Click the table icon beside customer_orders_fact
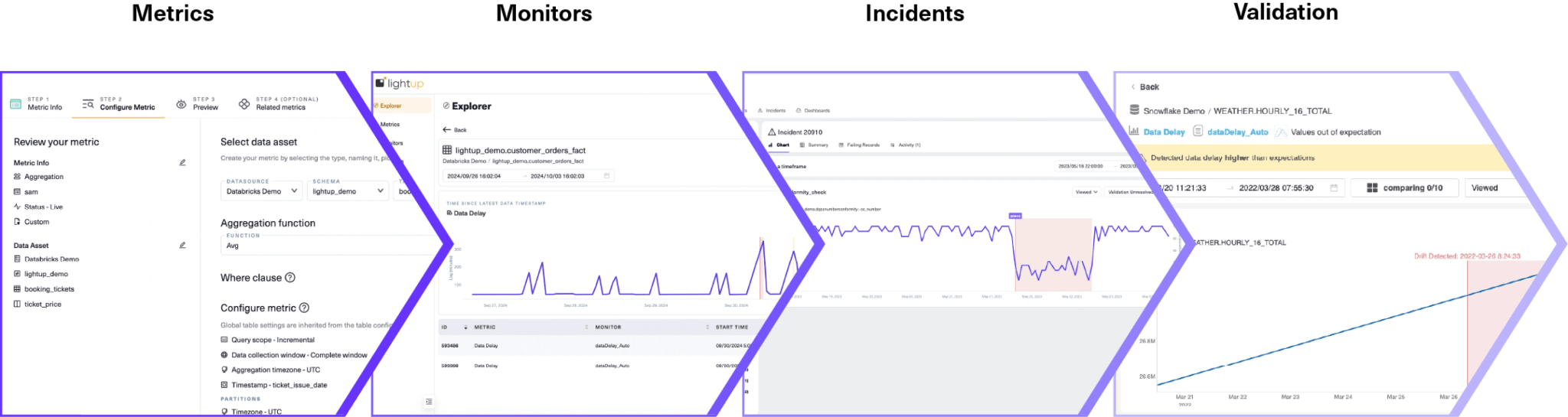Image resolution: width=1568 pixels, height=417 pixels. [447, 150]
